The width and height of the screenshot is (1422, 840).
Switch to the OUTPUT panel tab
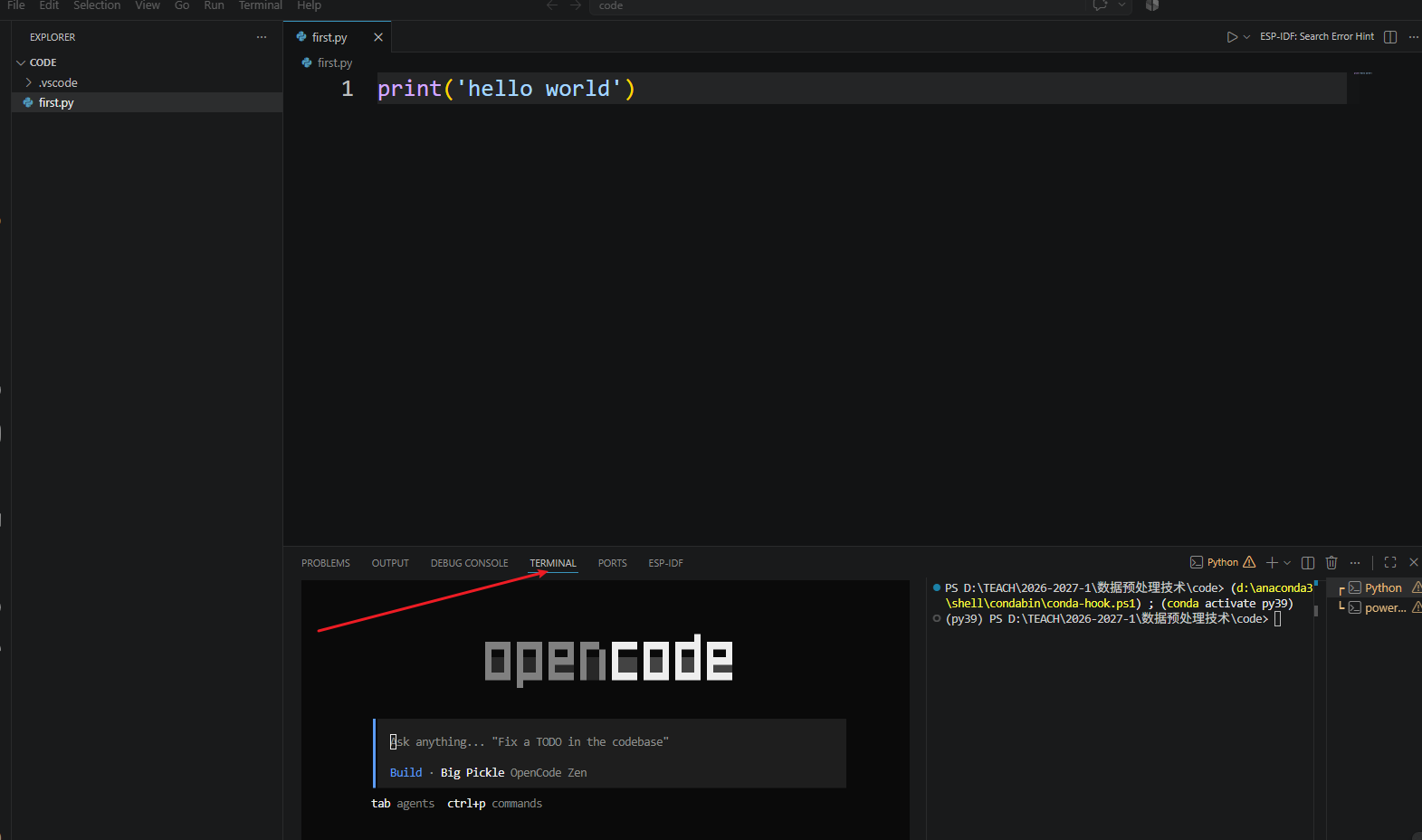coord(390,563)
